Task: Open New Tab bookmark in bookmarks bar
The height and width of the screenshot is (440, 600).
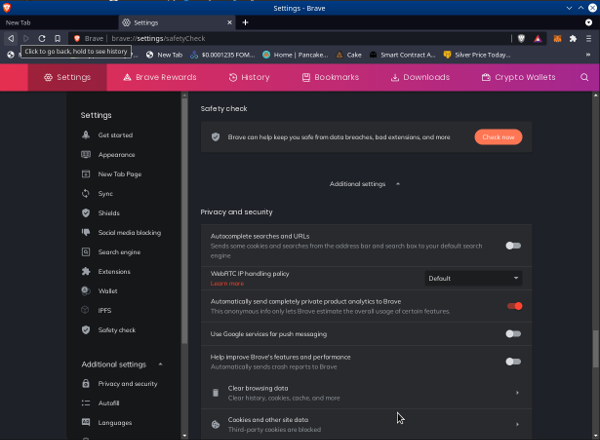Action: (x=164, y=55)
